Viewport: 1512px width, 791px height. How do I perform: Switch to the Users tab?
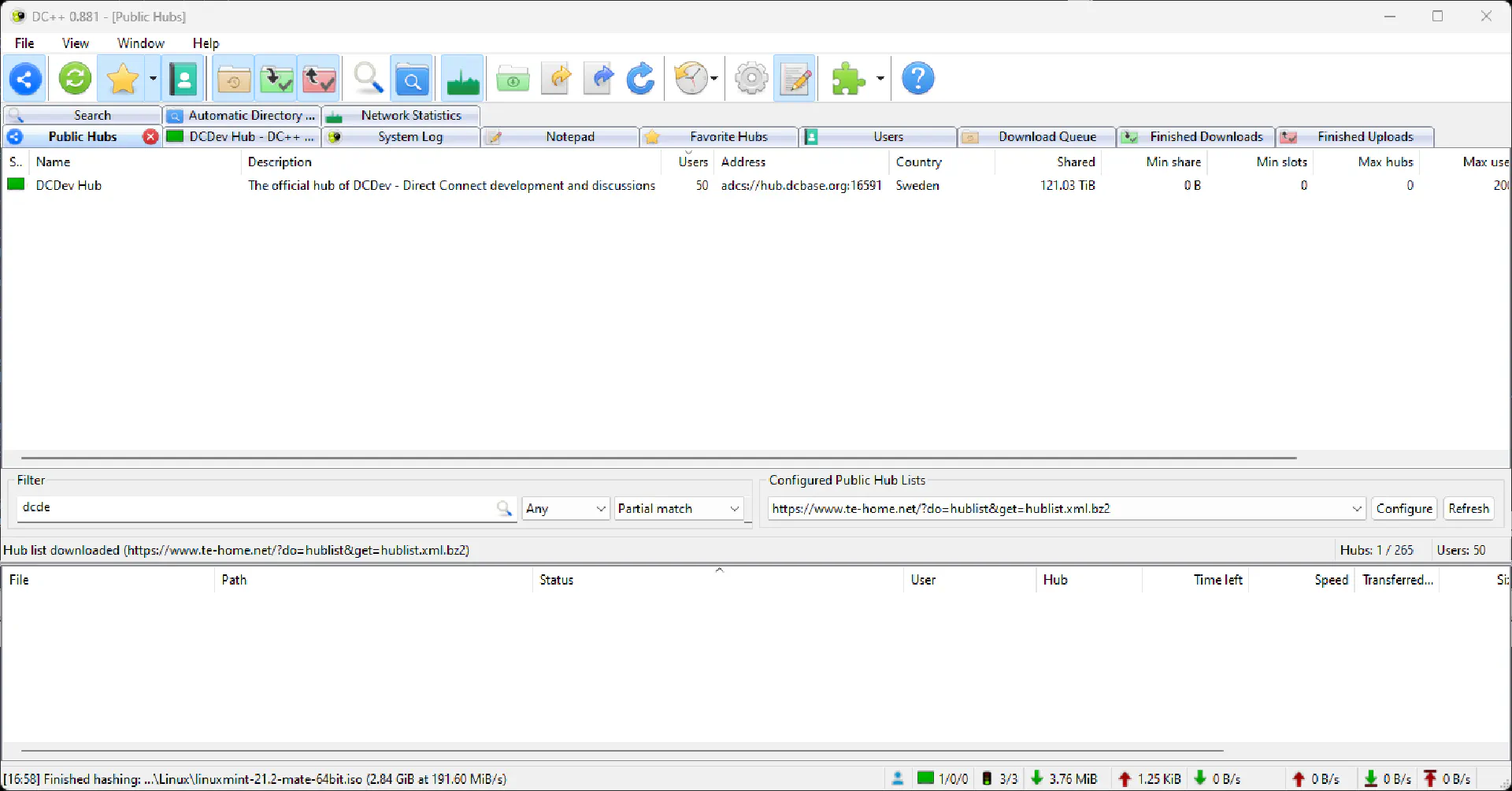pyautogui.click(x=878, y=136)
